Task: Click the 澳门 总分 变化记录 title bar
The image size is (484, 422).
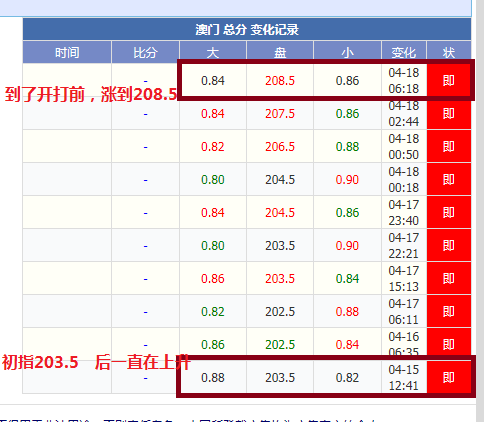Action: [247, 29]
